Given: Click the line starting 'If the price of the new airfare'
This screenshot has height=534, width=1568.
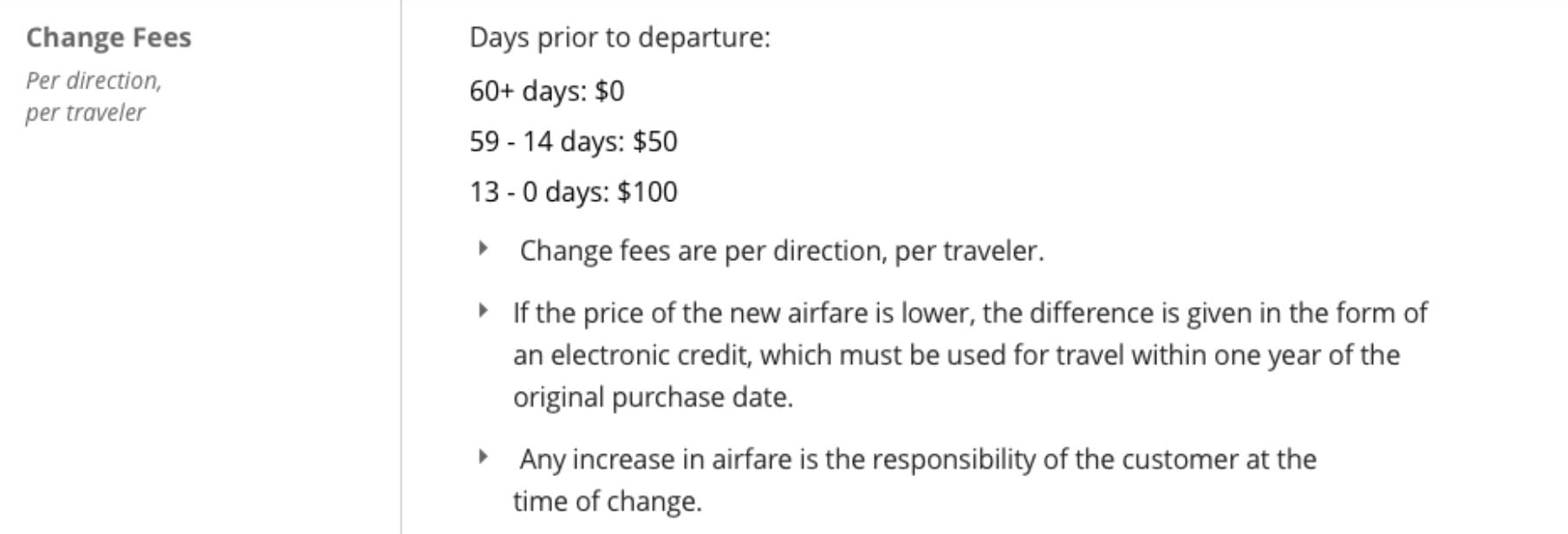Looking at the screenshot, I should pos(970,313).
